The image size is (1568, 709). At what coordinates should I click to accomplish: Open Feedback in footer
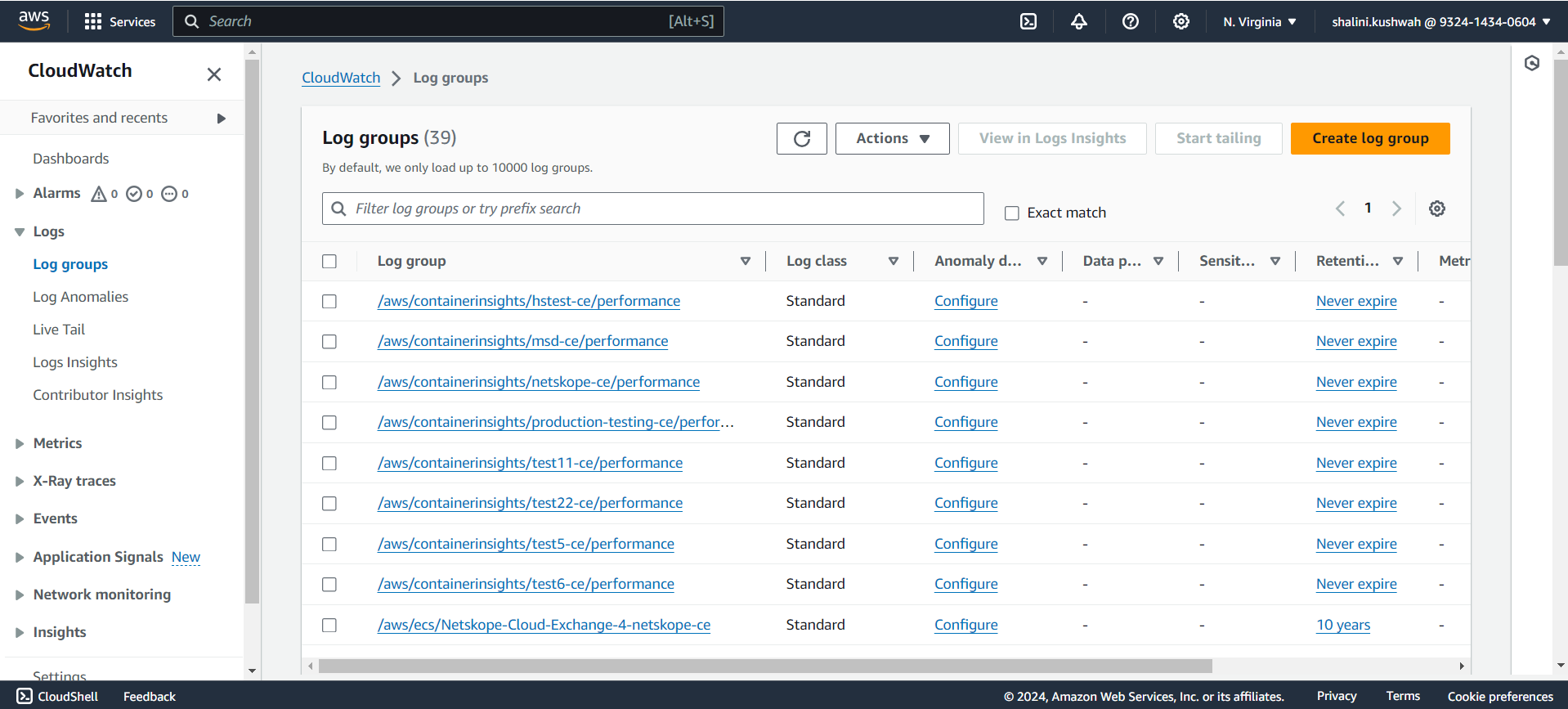point(149,697)
